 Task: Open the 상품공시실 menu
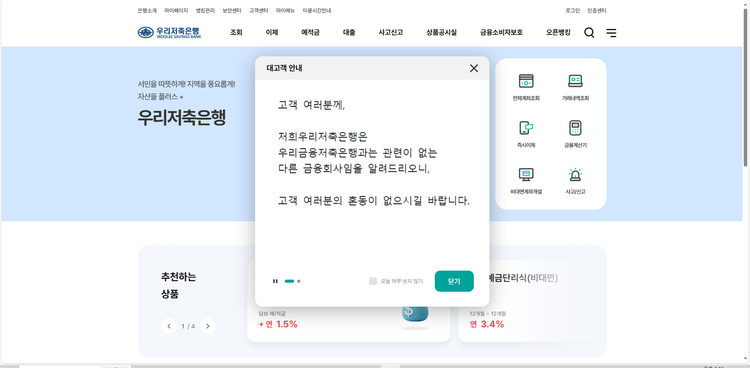tap(441, 33)
